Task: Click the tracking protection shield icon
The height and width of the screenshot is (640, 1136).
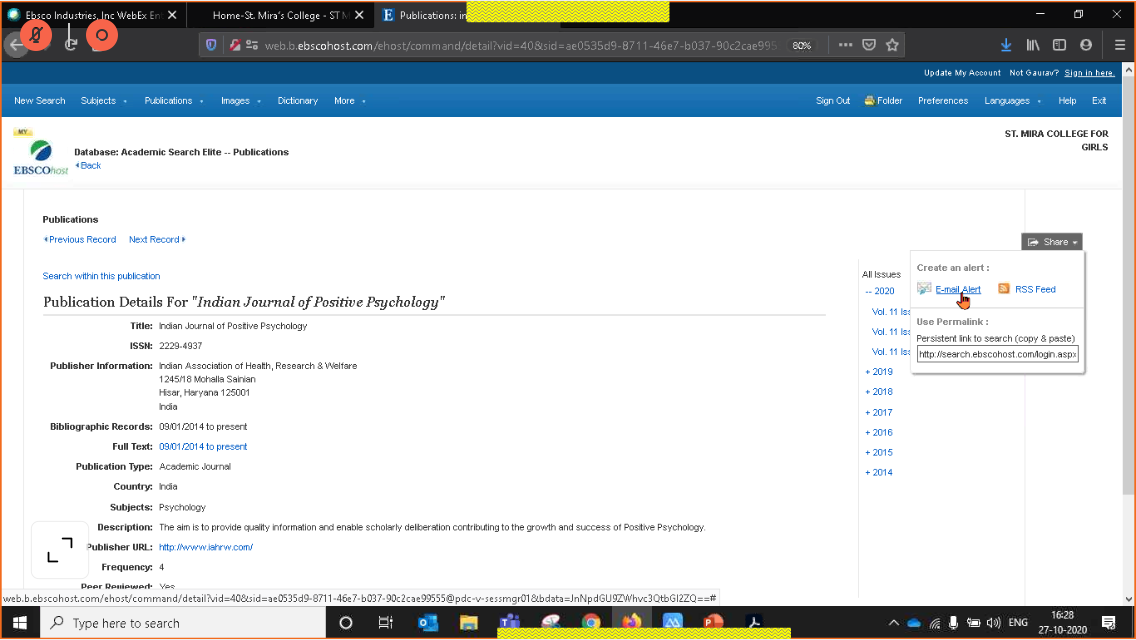Action: pyautogui.click(x=211, y=44)
